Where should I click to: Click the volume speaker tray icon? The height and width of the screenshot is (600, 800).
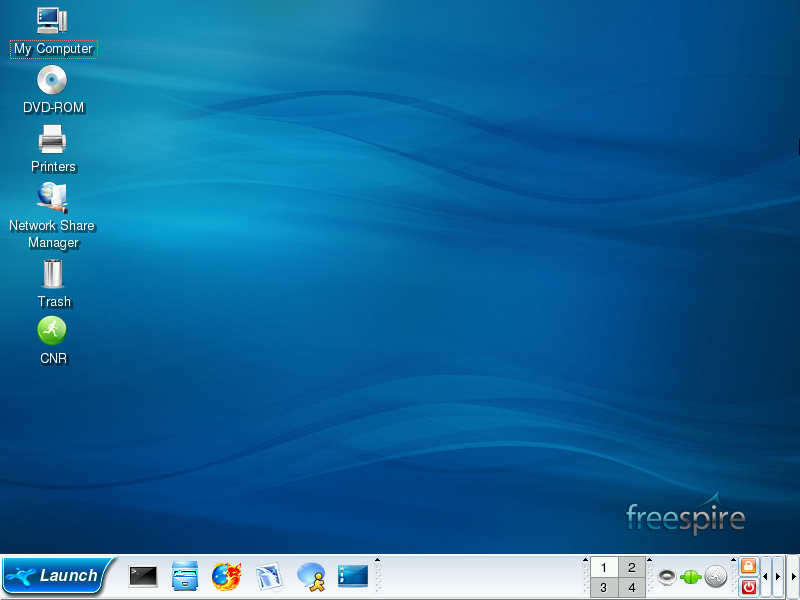[667, 576]
